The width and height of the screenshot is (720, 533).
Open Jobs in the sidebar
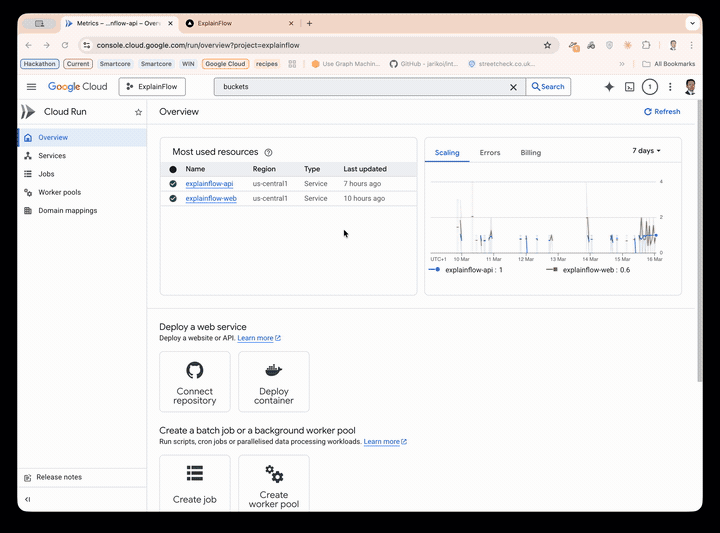pos(82,174)
